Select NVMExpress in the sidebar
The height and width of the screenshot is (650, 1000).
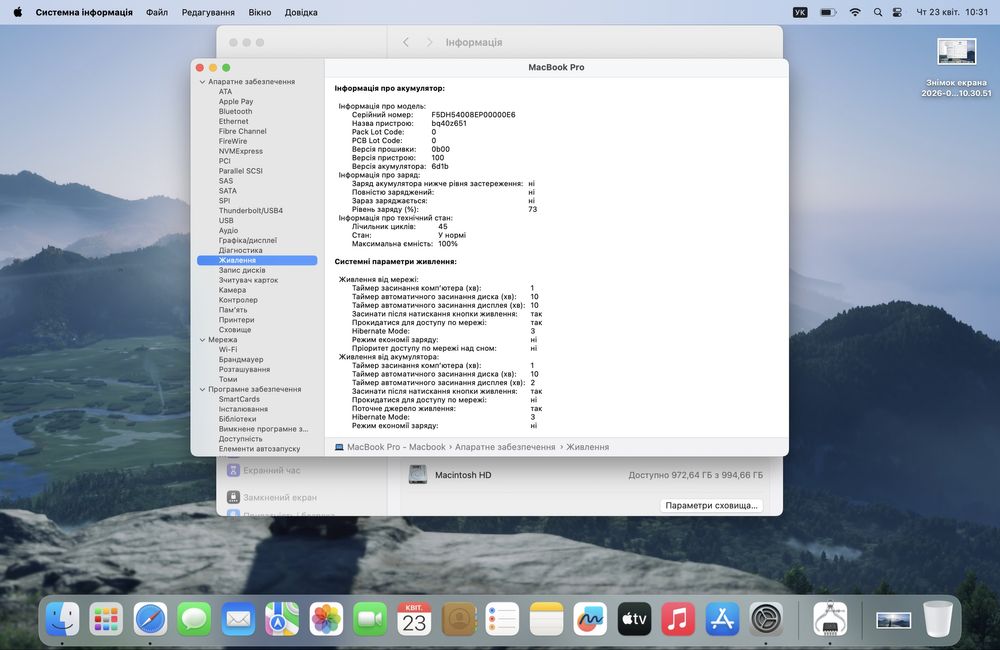click(x=240, y=151)
